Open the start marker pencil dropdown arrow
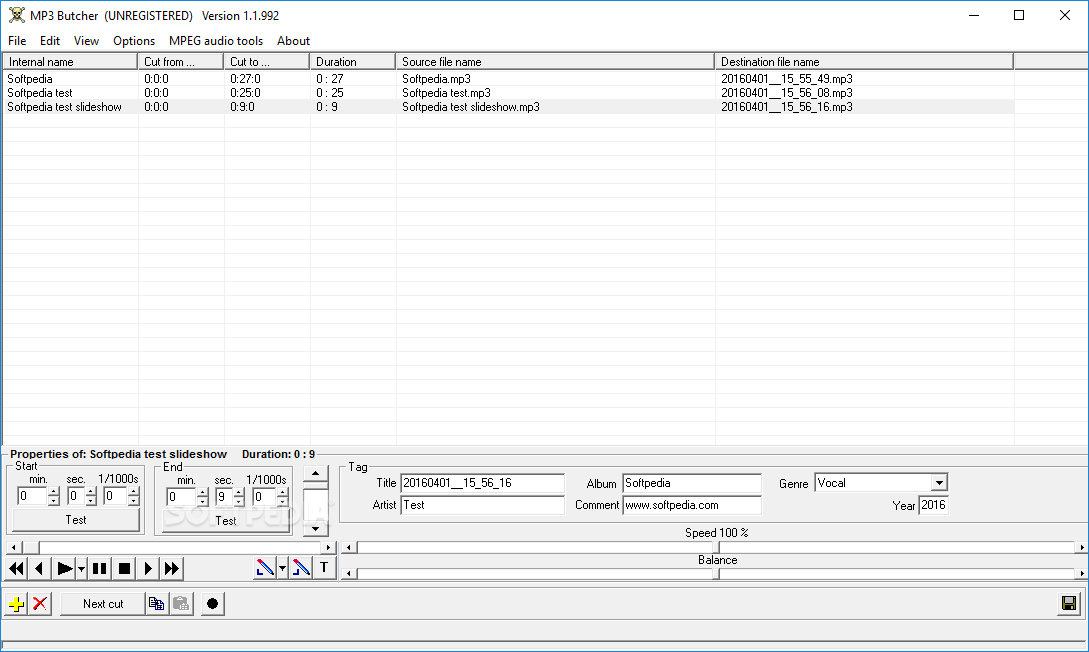 pos(283,568)
